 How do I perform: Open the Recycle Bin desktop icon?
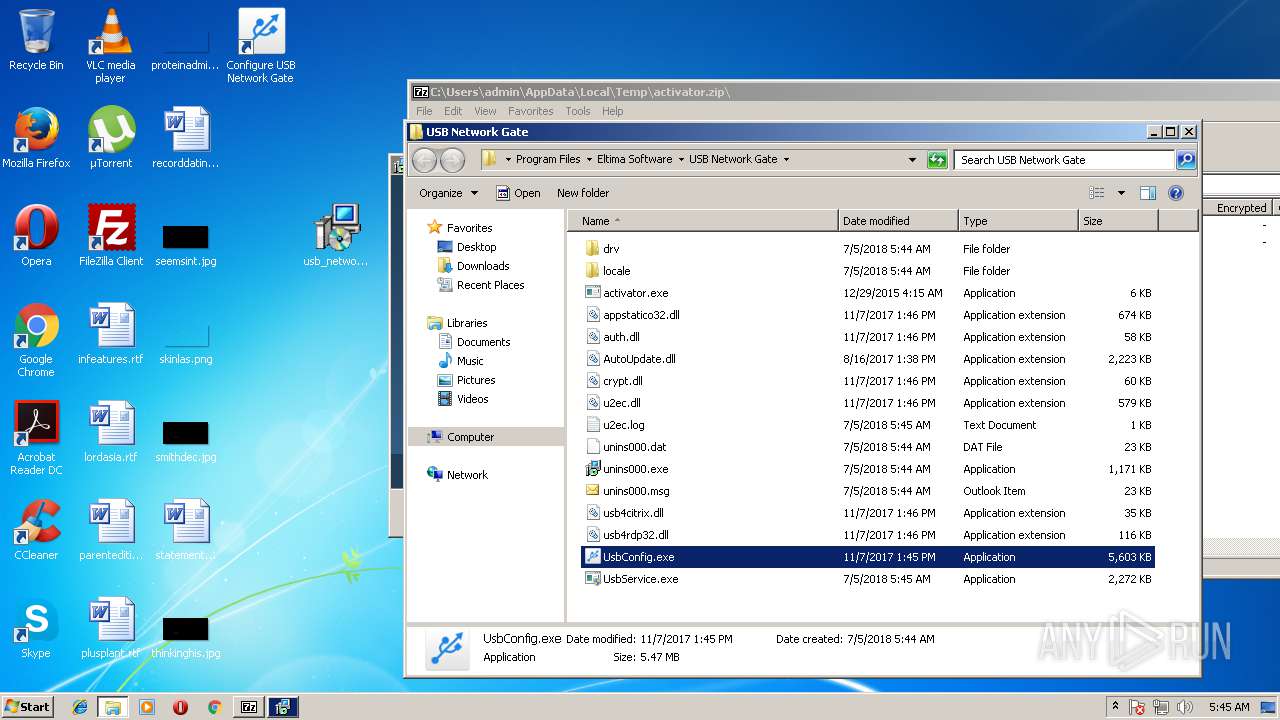[x=36, y=40]
